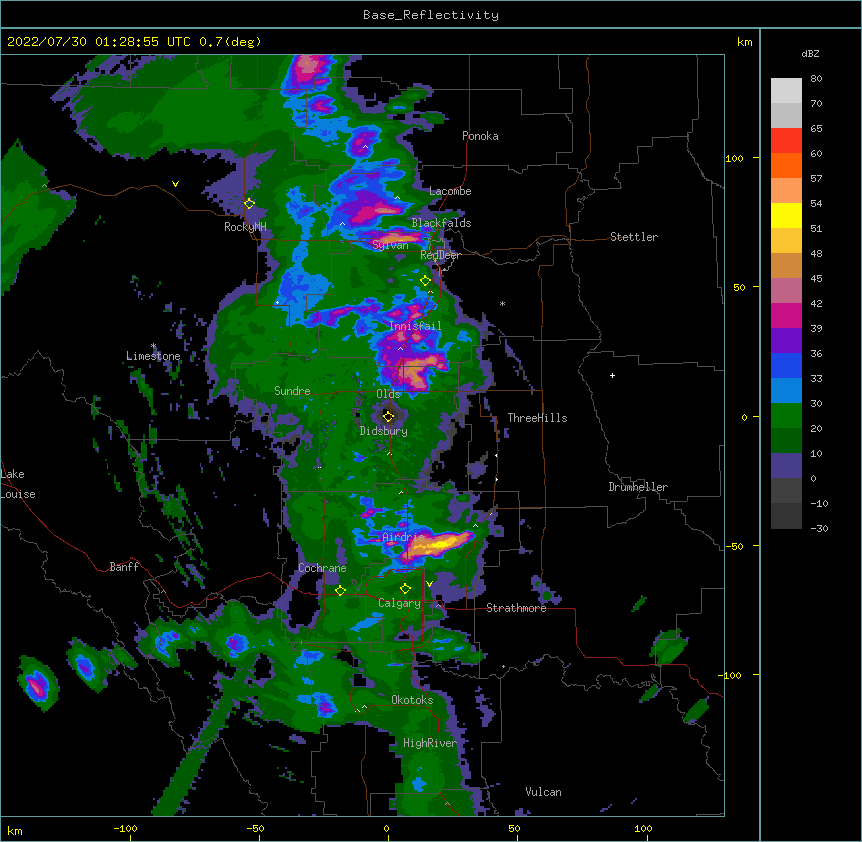
Task: Click the Base_Reflectivity title text
Action: (x=430, y=15)
